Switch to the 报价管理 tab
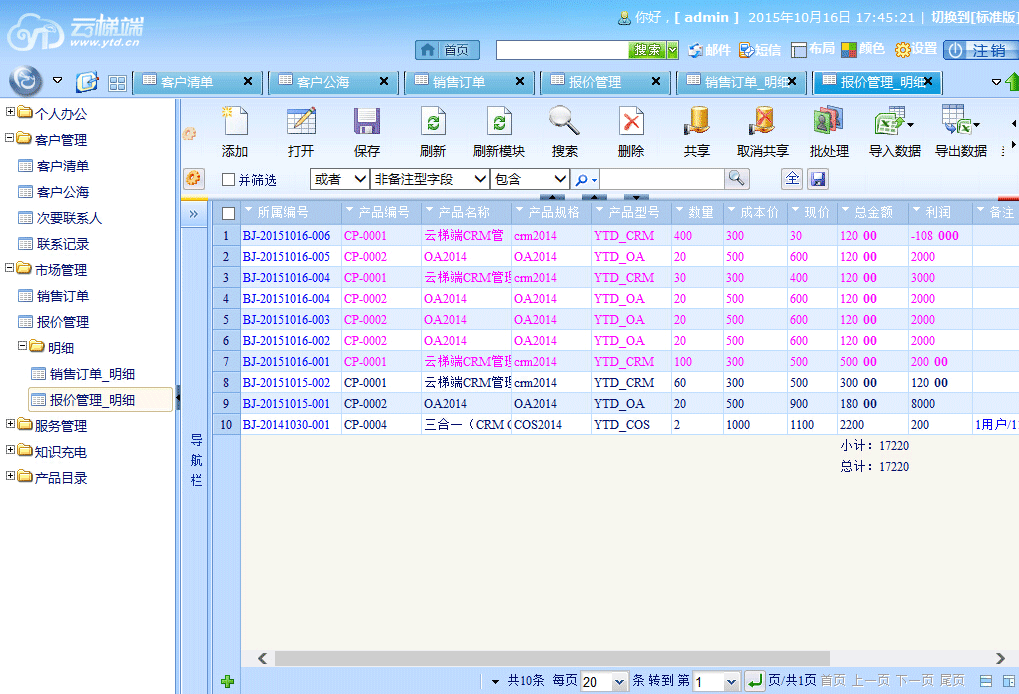 coord(595,82)
